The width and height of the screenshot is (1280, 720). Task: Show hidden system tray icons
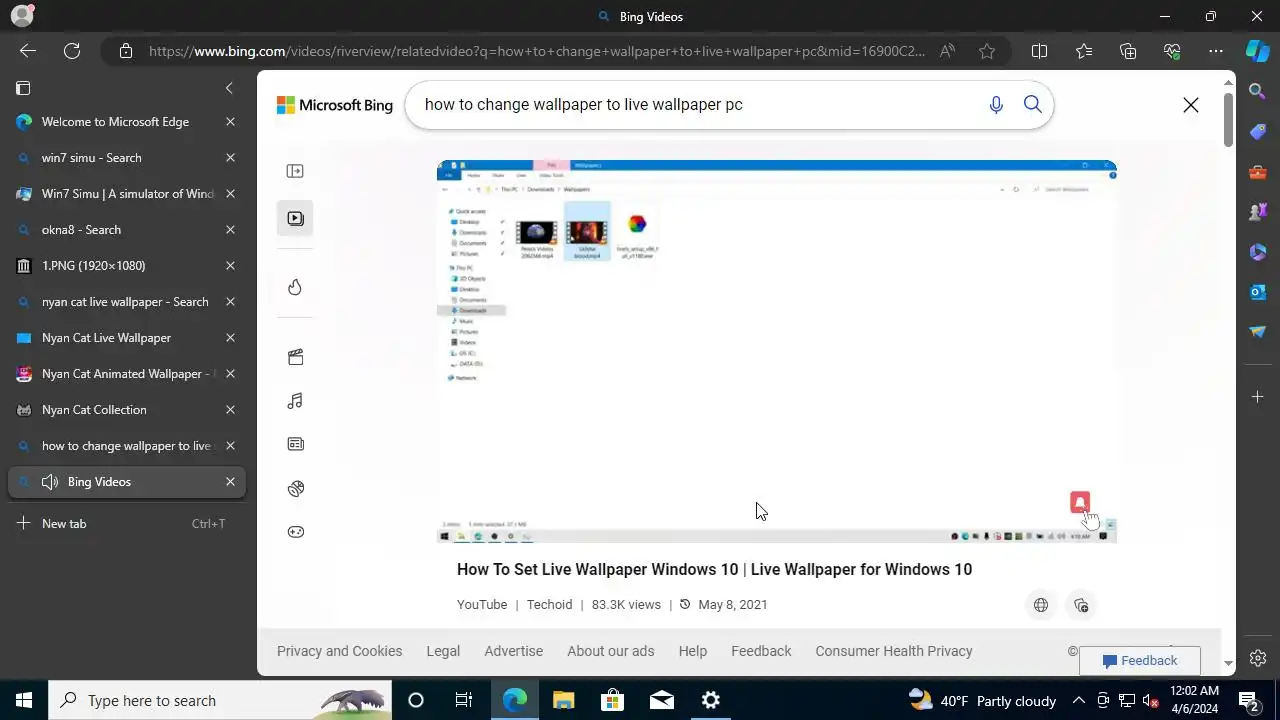point(1079,700)
